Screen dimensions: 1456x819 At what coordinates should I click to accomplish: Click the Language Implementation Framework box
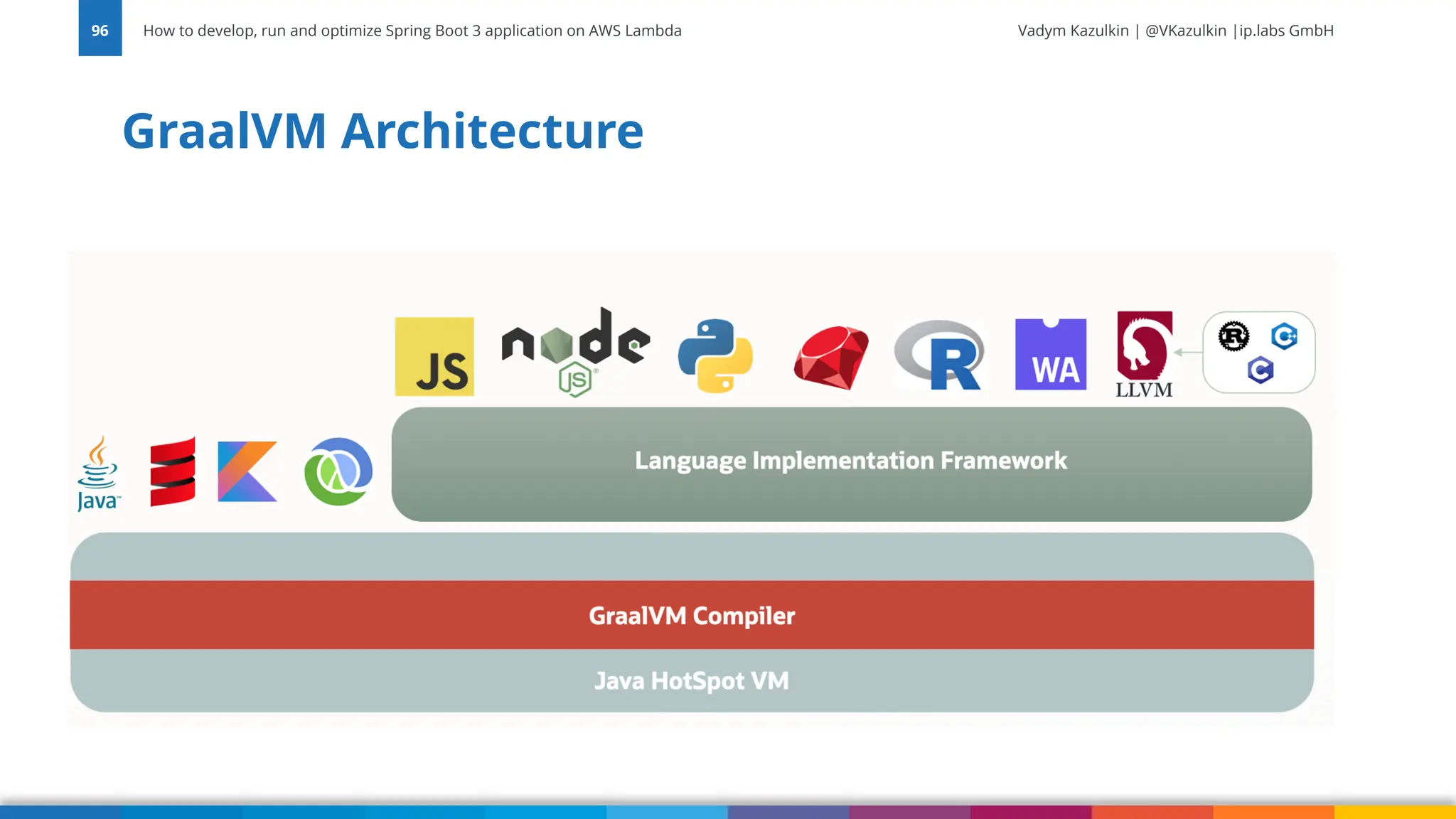pyautogui.click(x=851, y=463)
